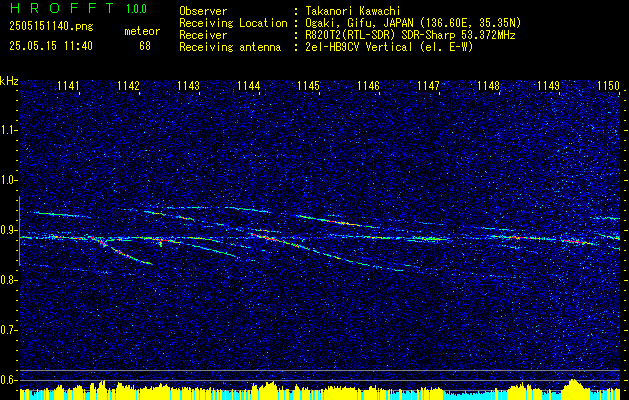
Task: Click the meteor count label
Action: [142, 31]
